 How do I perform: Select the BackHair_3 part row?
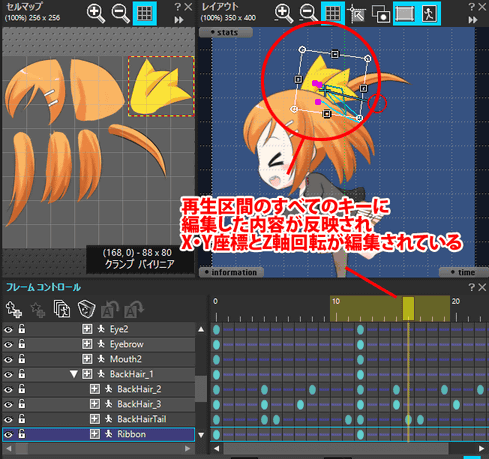click(x=99, y=404)
